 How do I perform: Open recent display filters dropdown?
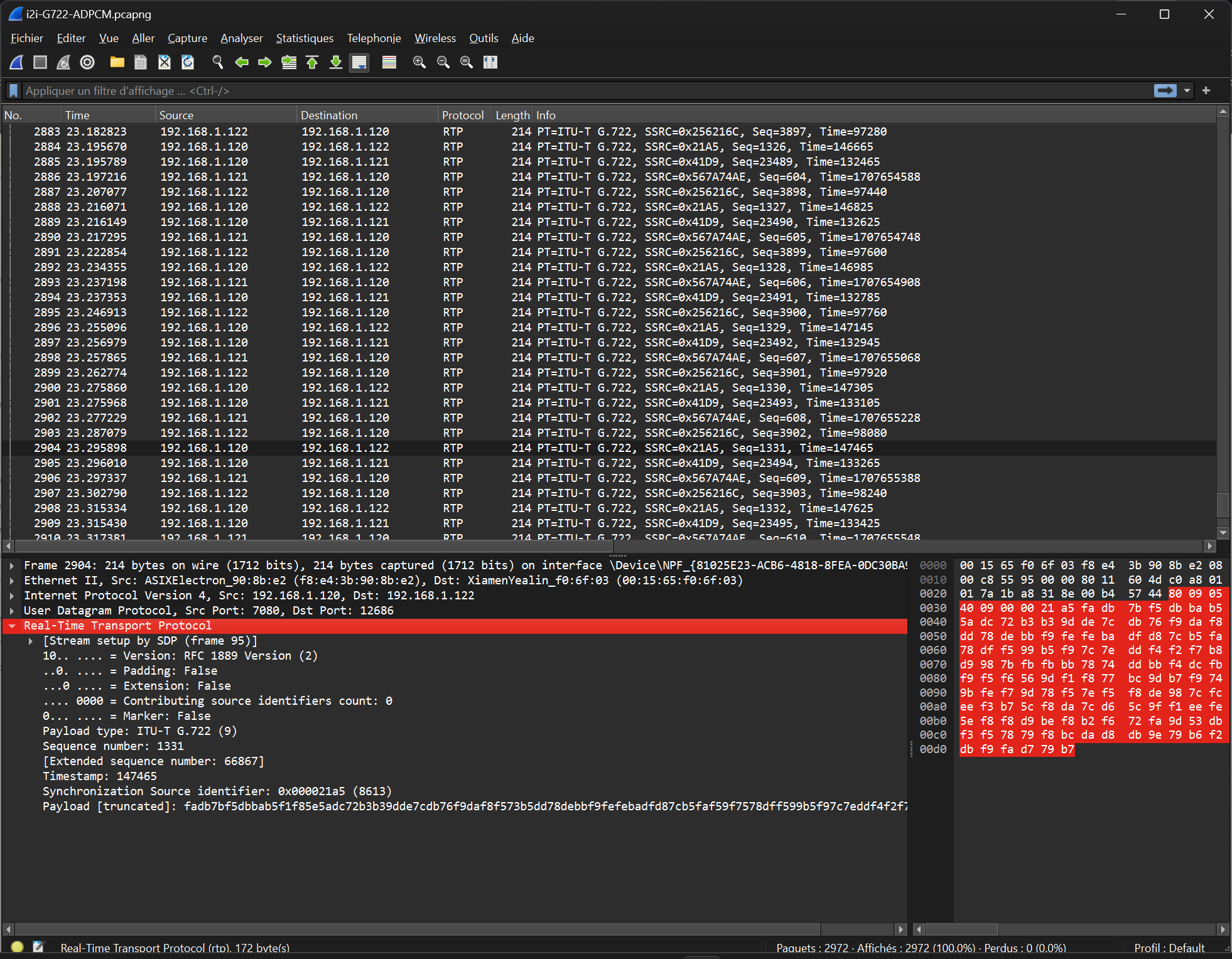(x=1187, y=91)
